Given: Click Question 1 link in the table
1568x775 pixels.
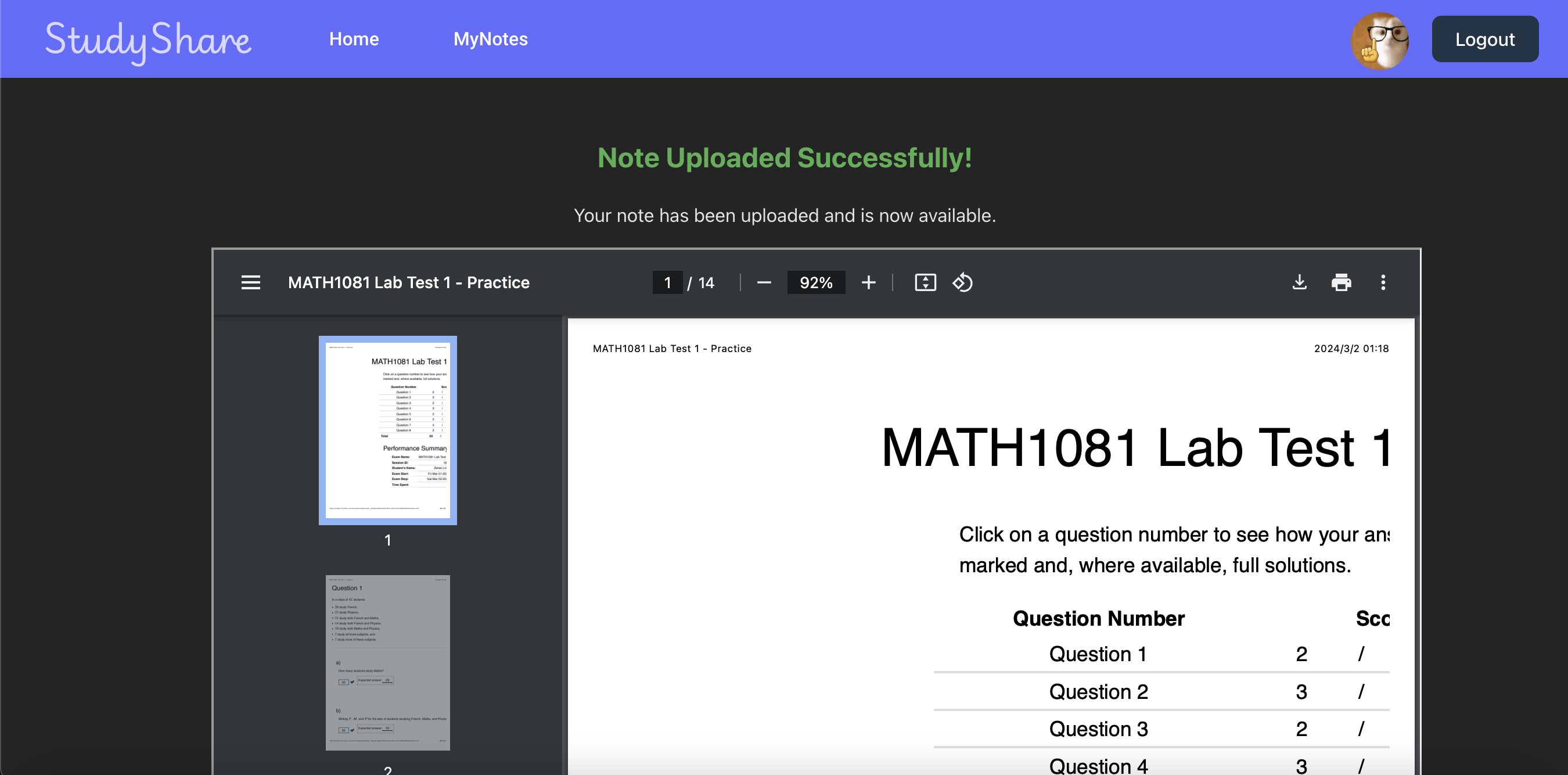Looking at the screenshot, I should [1098, 655].
